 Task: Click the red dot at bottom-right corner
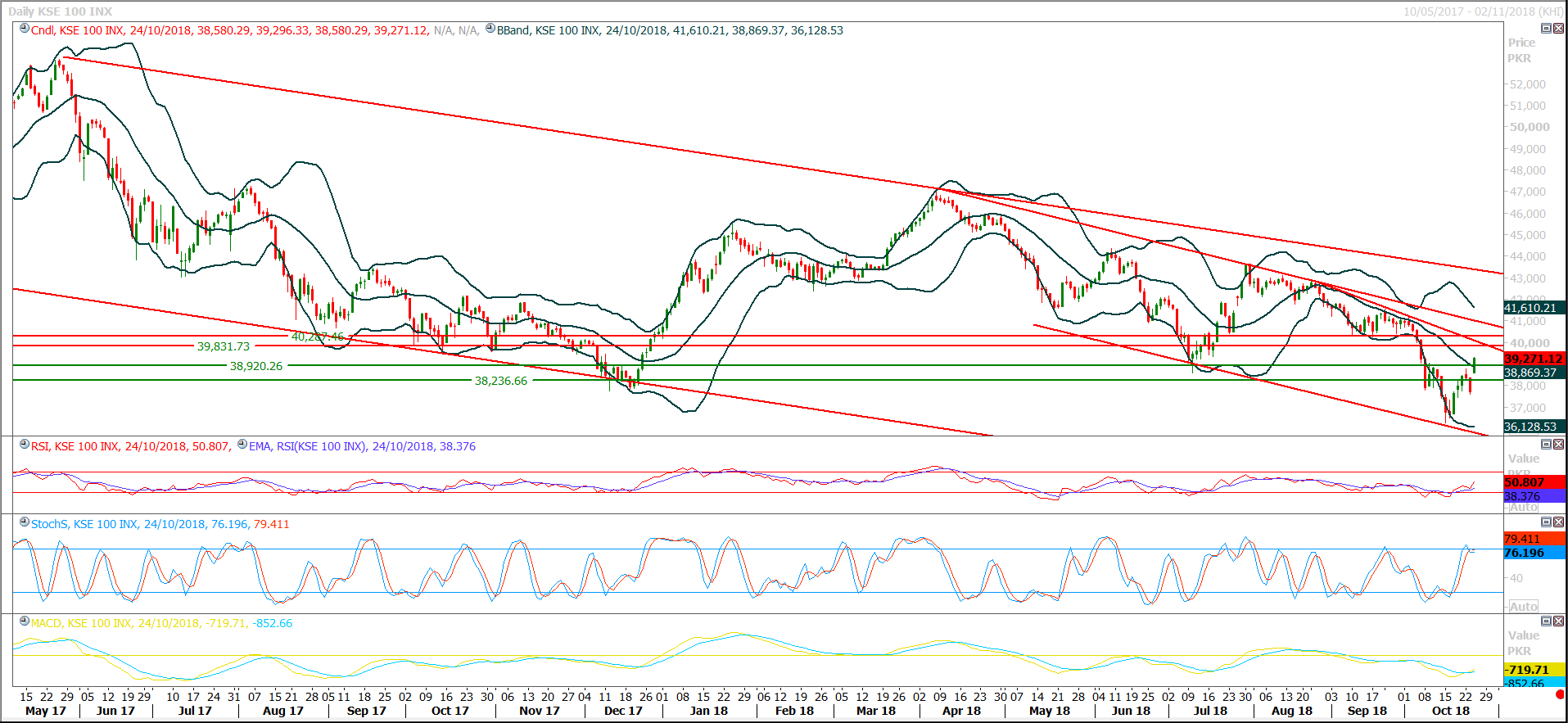1560,694
